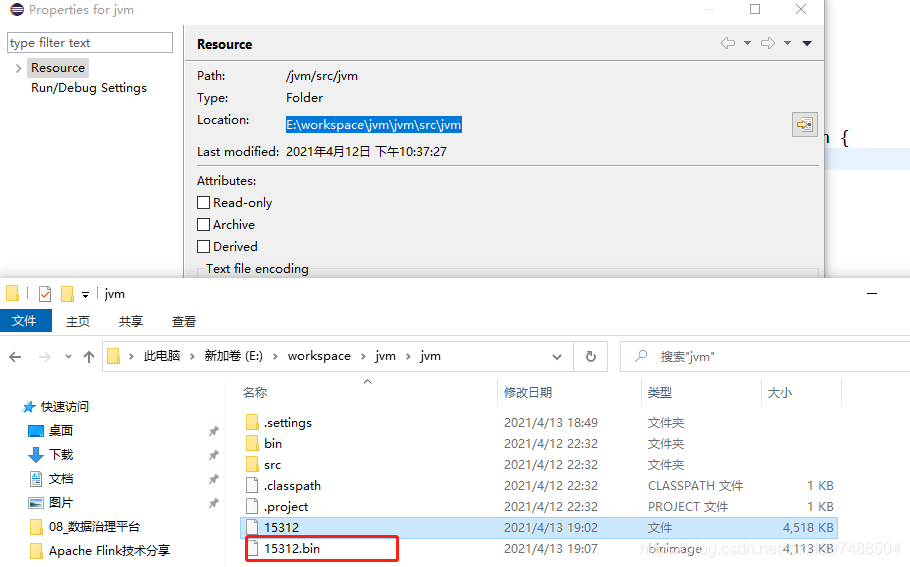Open the Customize Quick Access Toolbar dropdown
The height and width of the screenshot is (567, 910).
coord(85,295)
